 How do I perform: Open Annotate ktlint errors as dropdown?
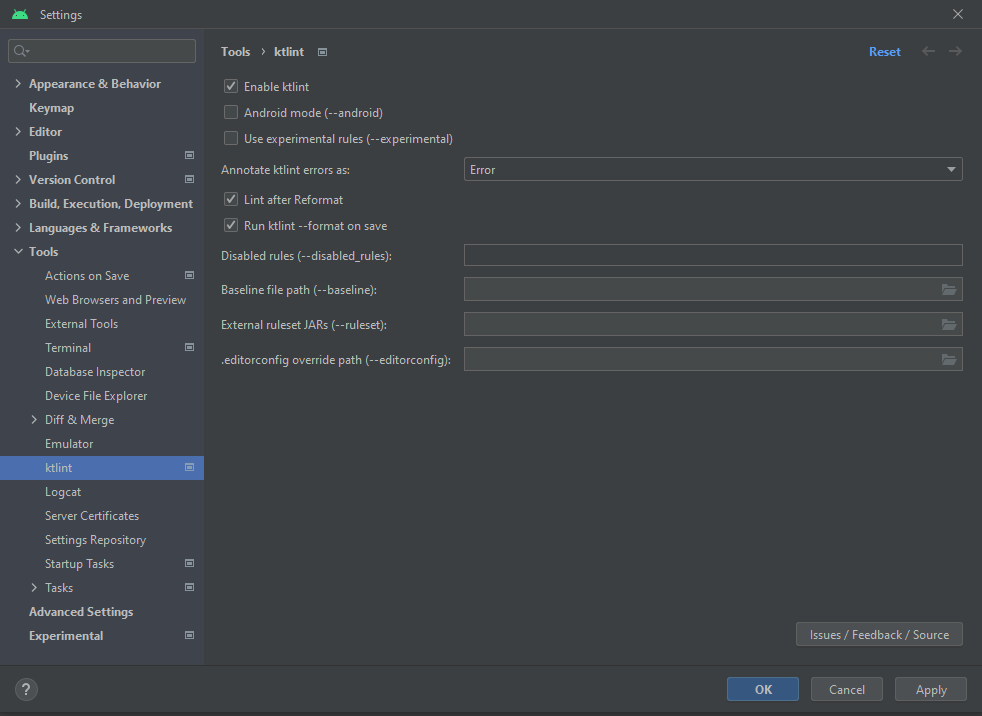coord(713,169)
